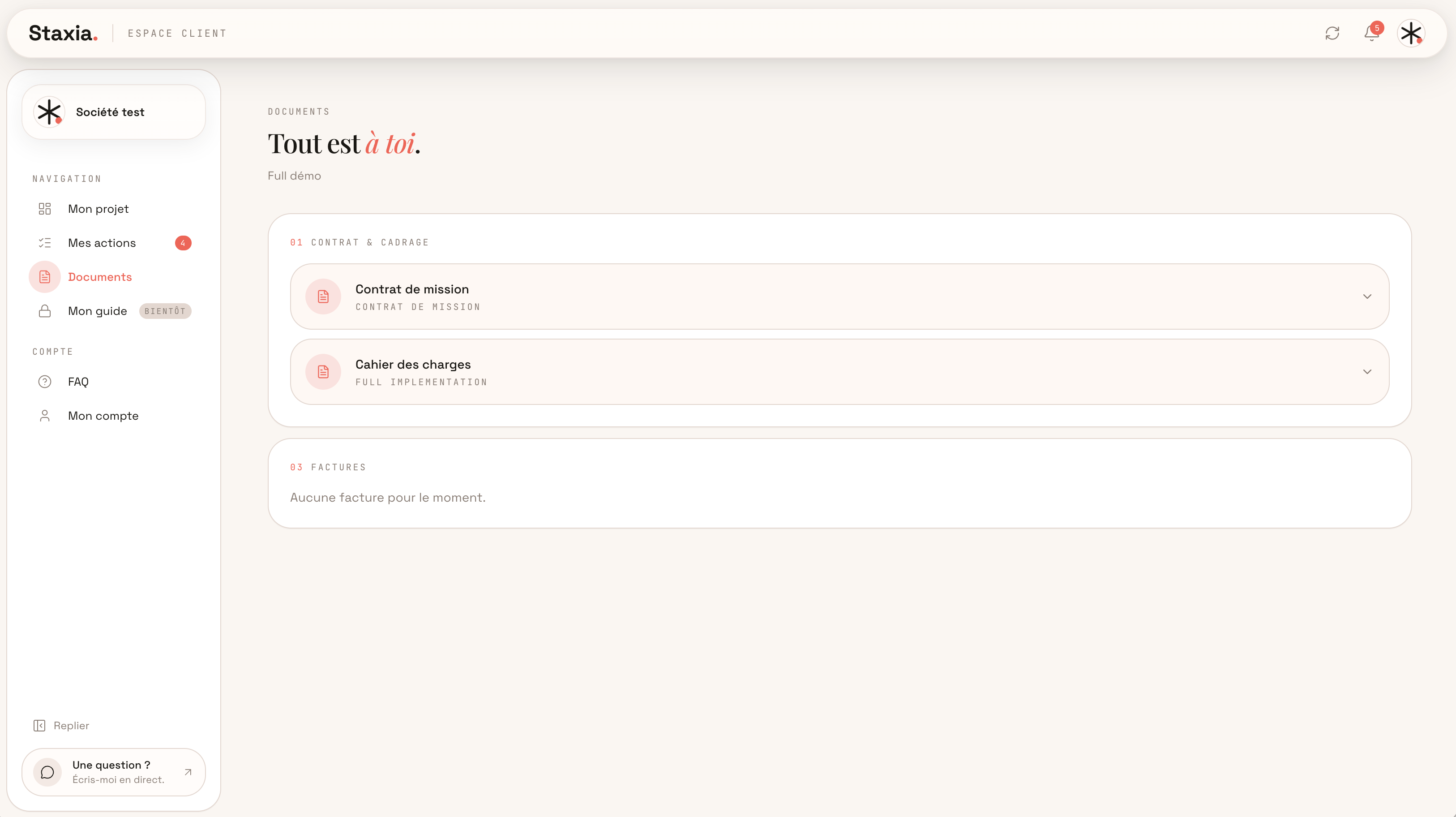The height and width of the screenshot is (817, 1456).
Task: Click the 01 CONTRAT & CADRAGE heading
Action: [x=360, y=242]
